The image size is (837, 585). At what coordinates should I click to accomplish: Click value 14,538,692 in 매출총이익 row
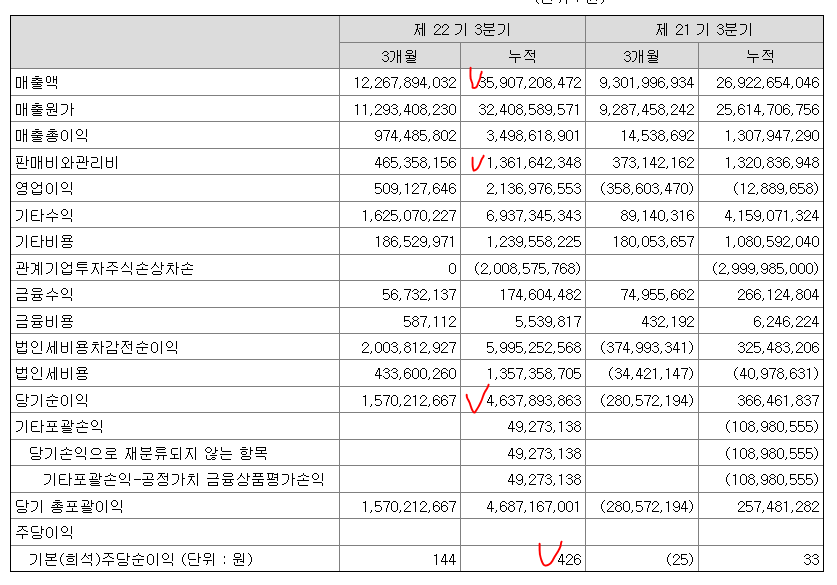pos(658,136)
